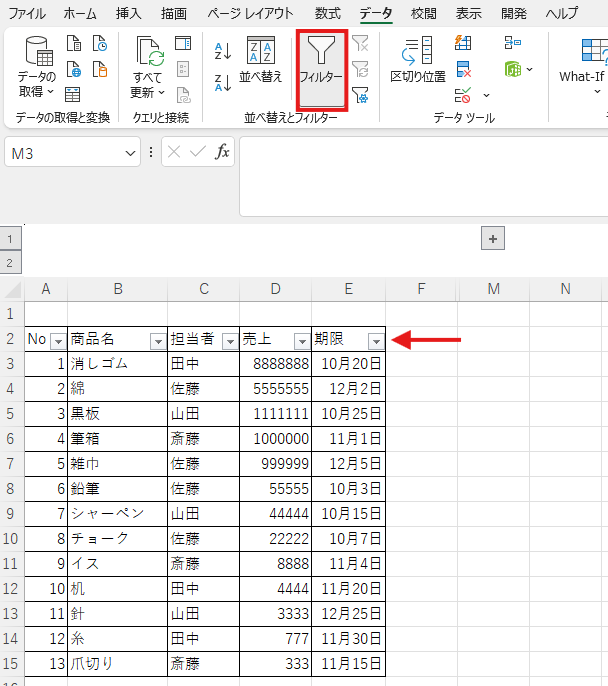The image size is (608, 686).
Task: Open the 売上 column filter dropdown
Action: coord(302,341)
